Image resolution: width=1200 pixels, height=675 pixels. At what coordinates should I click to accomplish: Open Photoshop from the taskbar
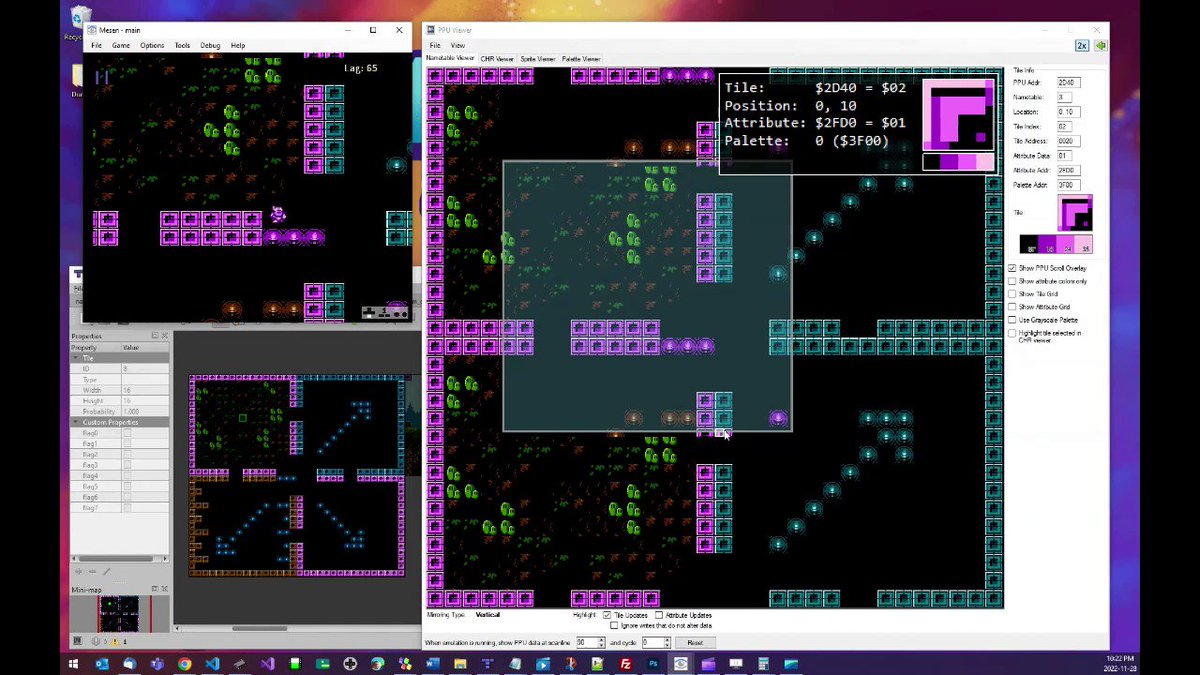[x=653, y=663]
